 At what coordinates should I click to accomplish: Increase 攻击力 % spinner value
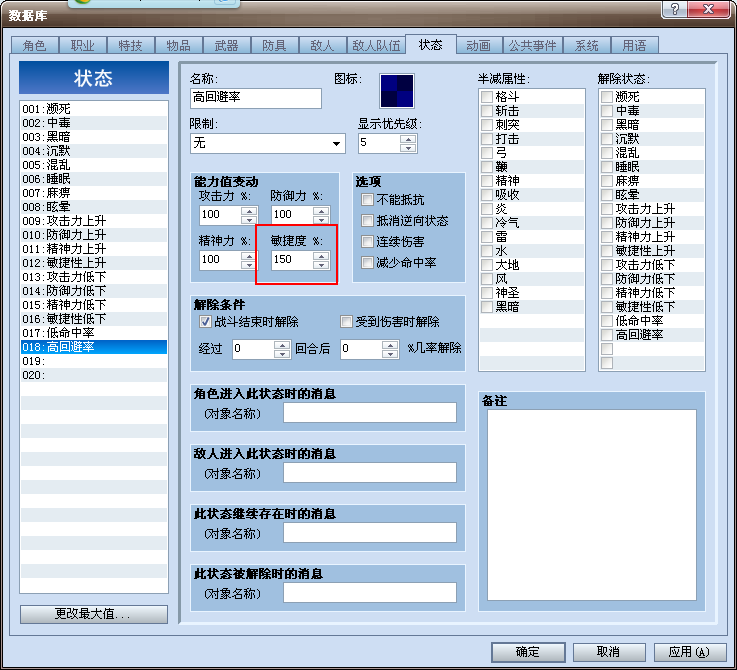tap(249, 211)
